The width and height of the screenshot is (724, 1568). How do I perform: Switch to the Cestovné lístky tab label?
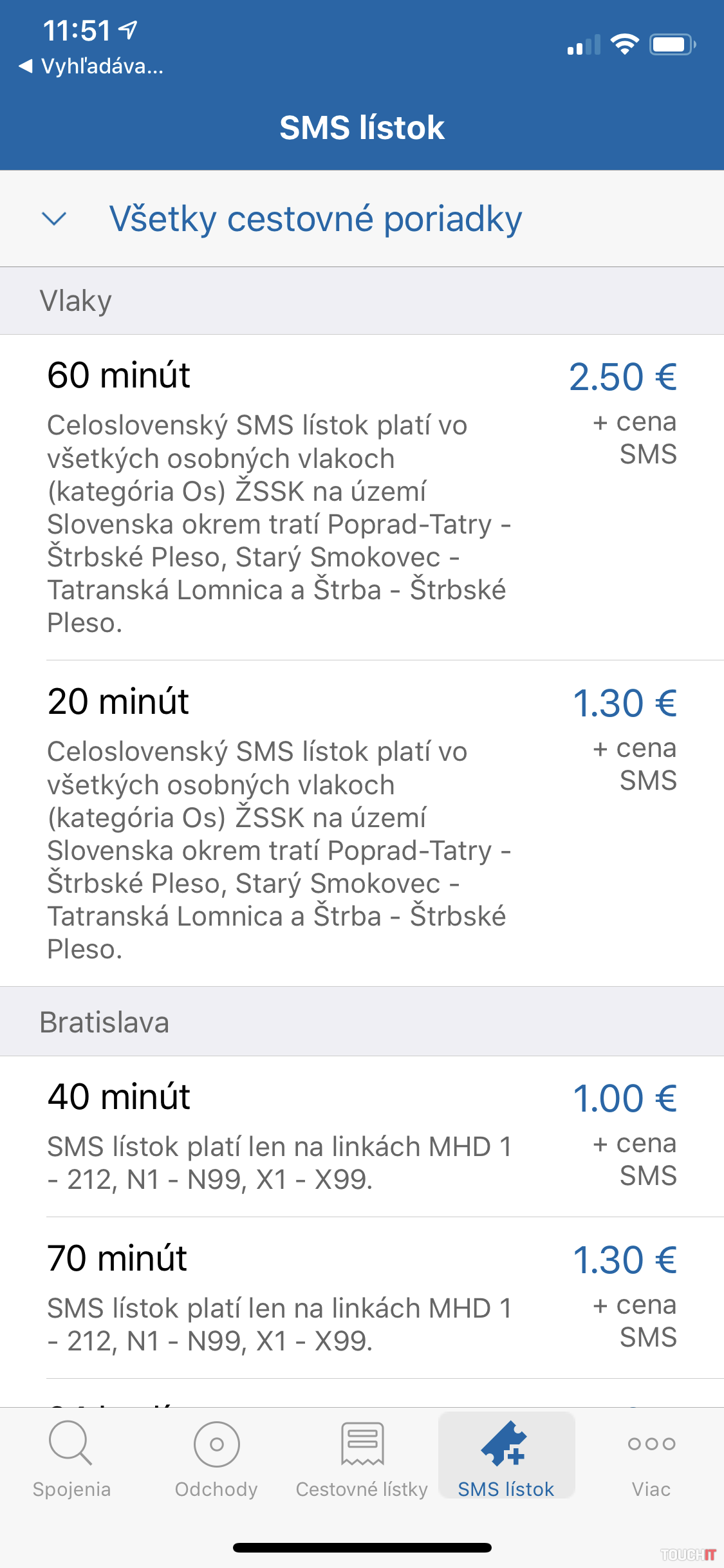pyautogui.click(x=362, y=1489)
